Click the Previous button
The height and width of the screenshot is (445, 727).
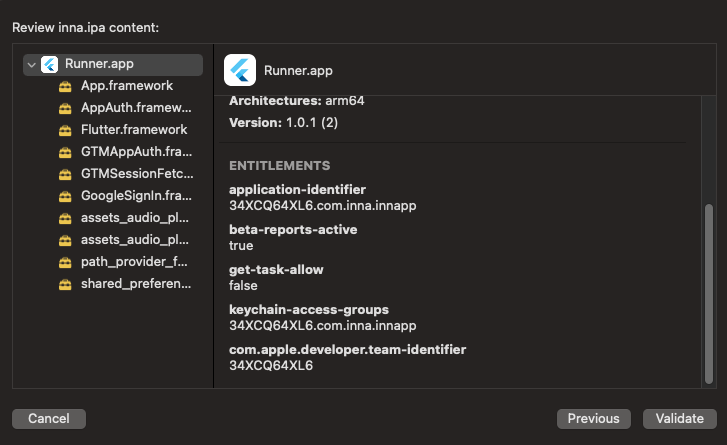[x=593, y=419]
